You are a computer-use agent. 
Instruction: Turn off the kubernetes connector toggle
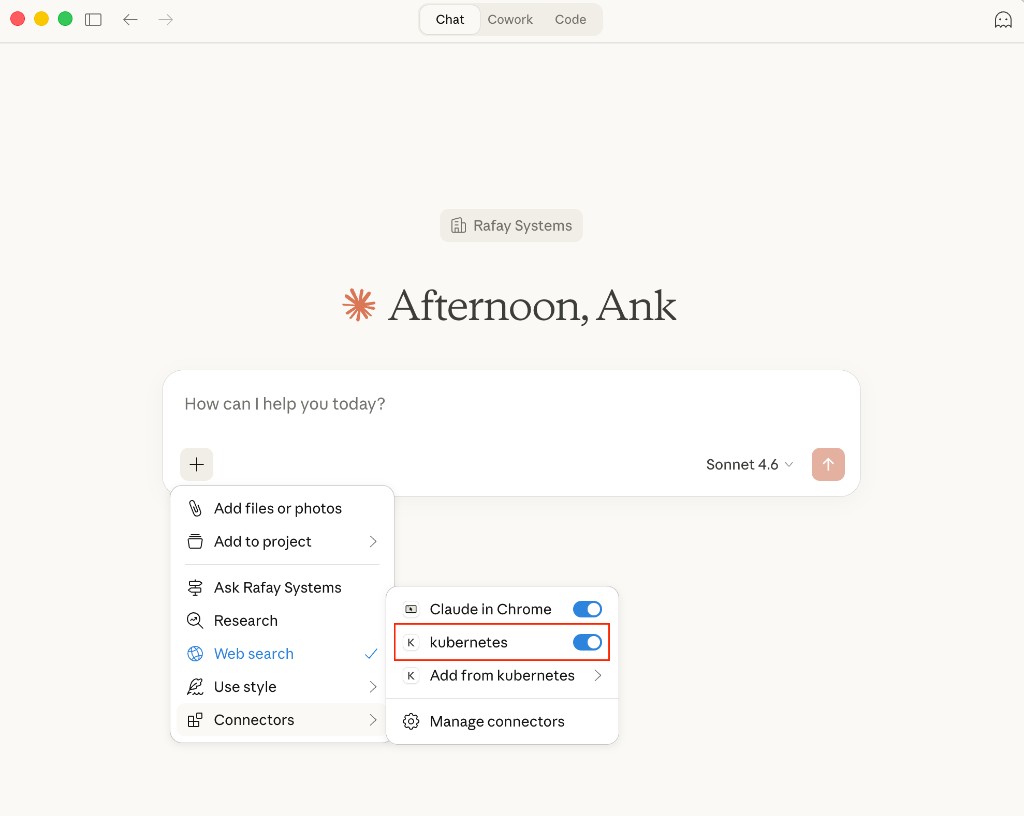click(x=587, y=642)
